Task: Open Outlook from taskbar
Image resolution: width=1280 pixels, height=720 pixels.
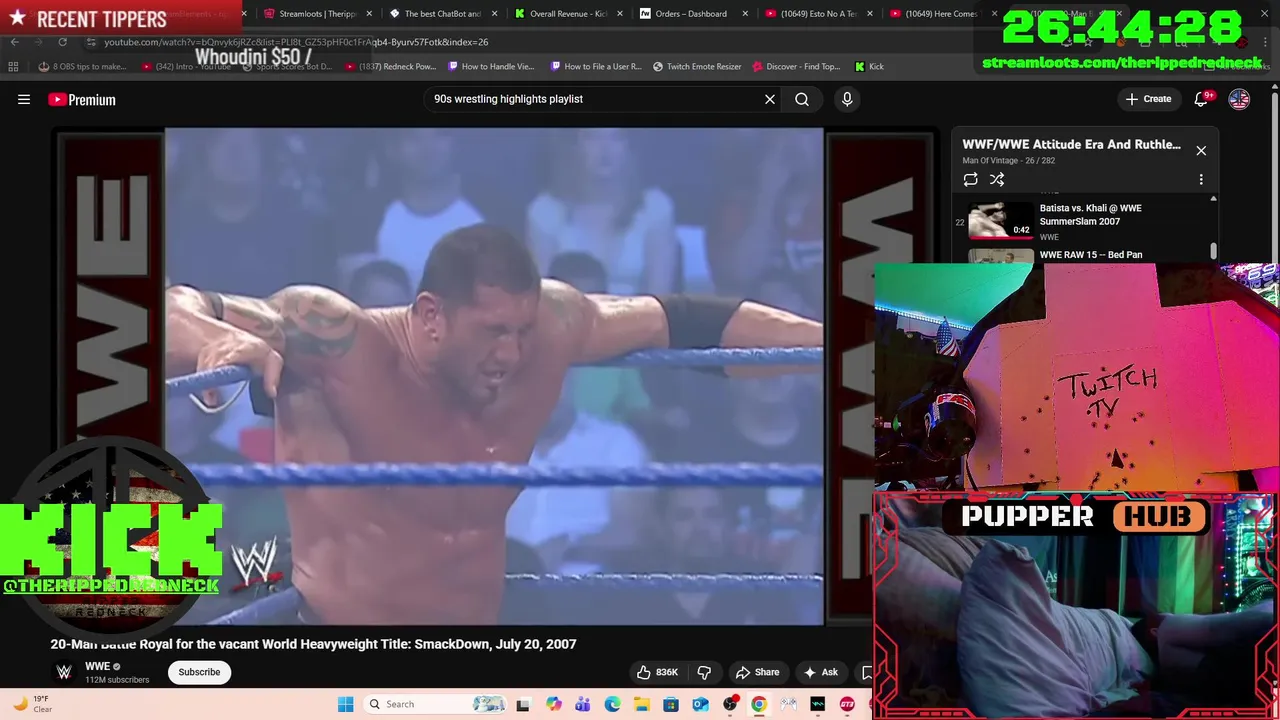Action: 700,704
